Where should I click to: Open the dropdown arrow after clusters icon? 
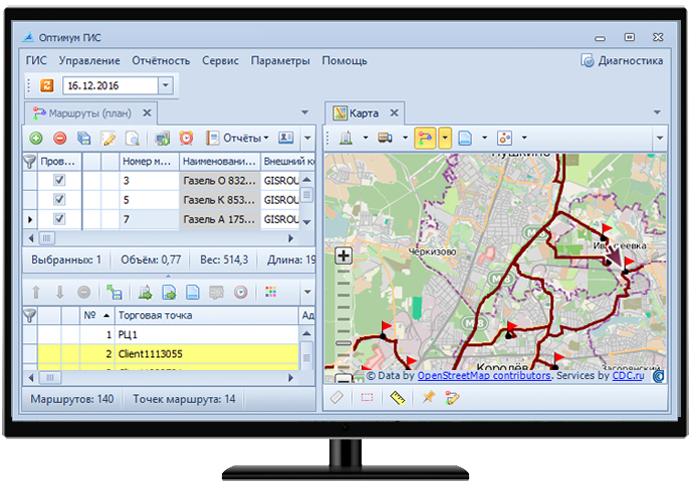(x=524, y=138)
